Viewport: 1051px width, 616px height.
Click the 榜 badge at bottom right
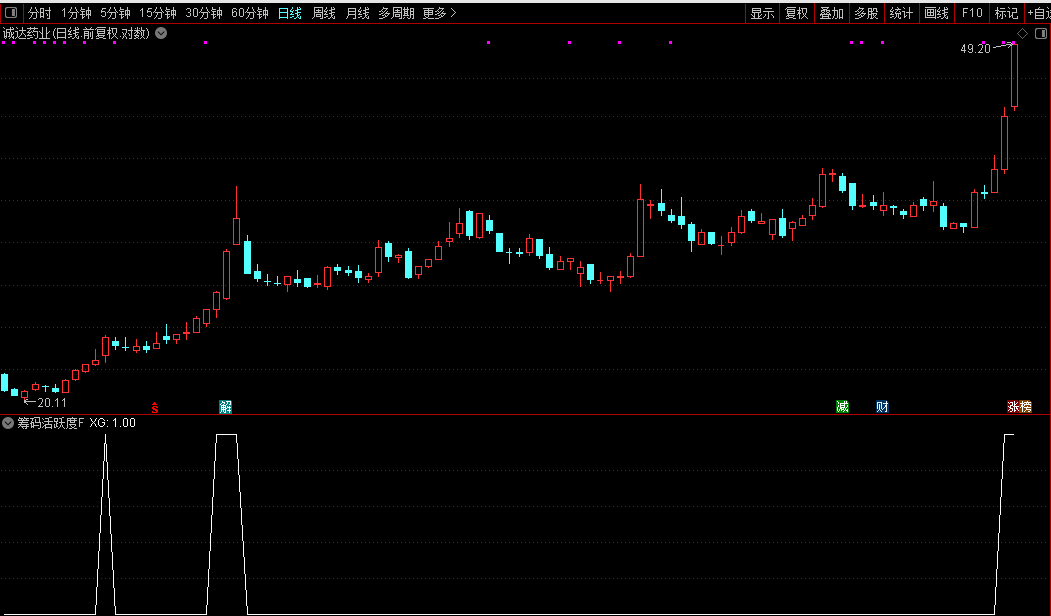[1026, 407]
